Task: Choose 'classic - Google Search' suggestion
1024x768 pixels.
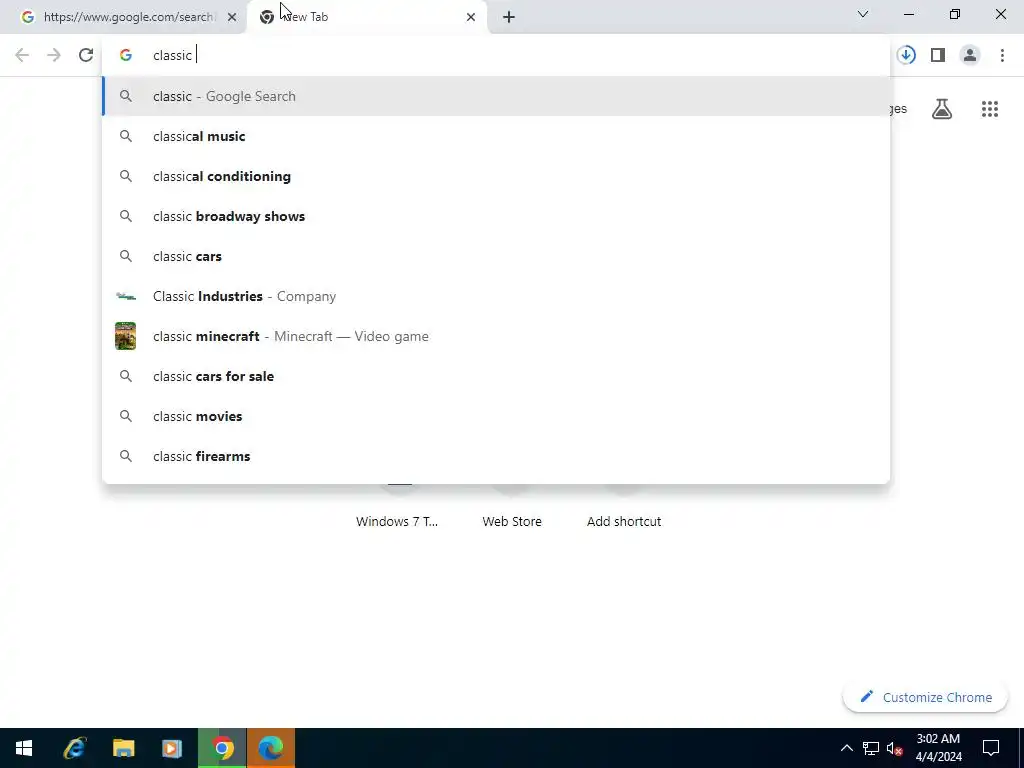Action: click(x=496, y=96)
